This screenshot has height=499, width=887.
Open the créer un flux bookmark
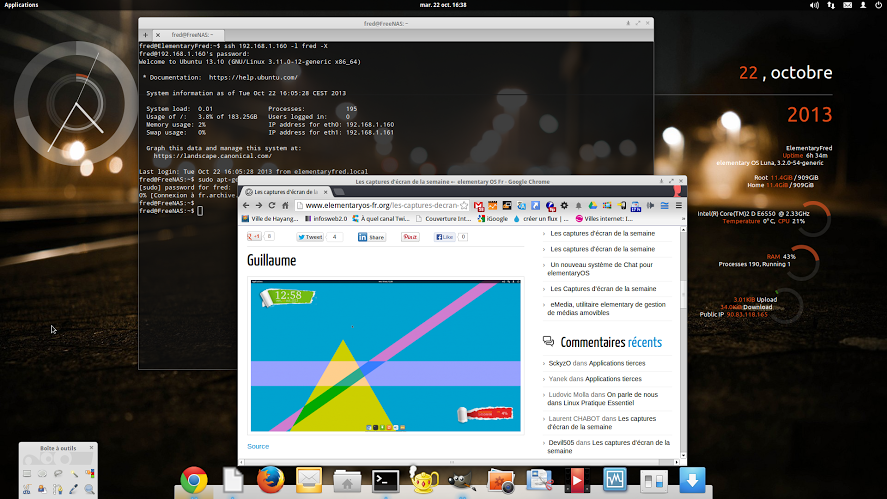541,218
